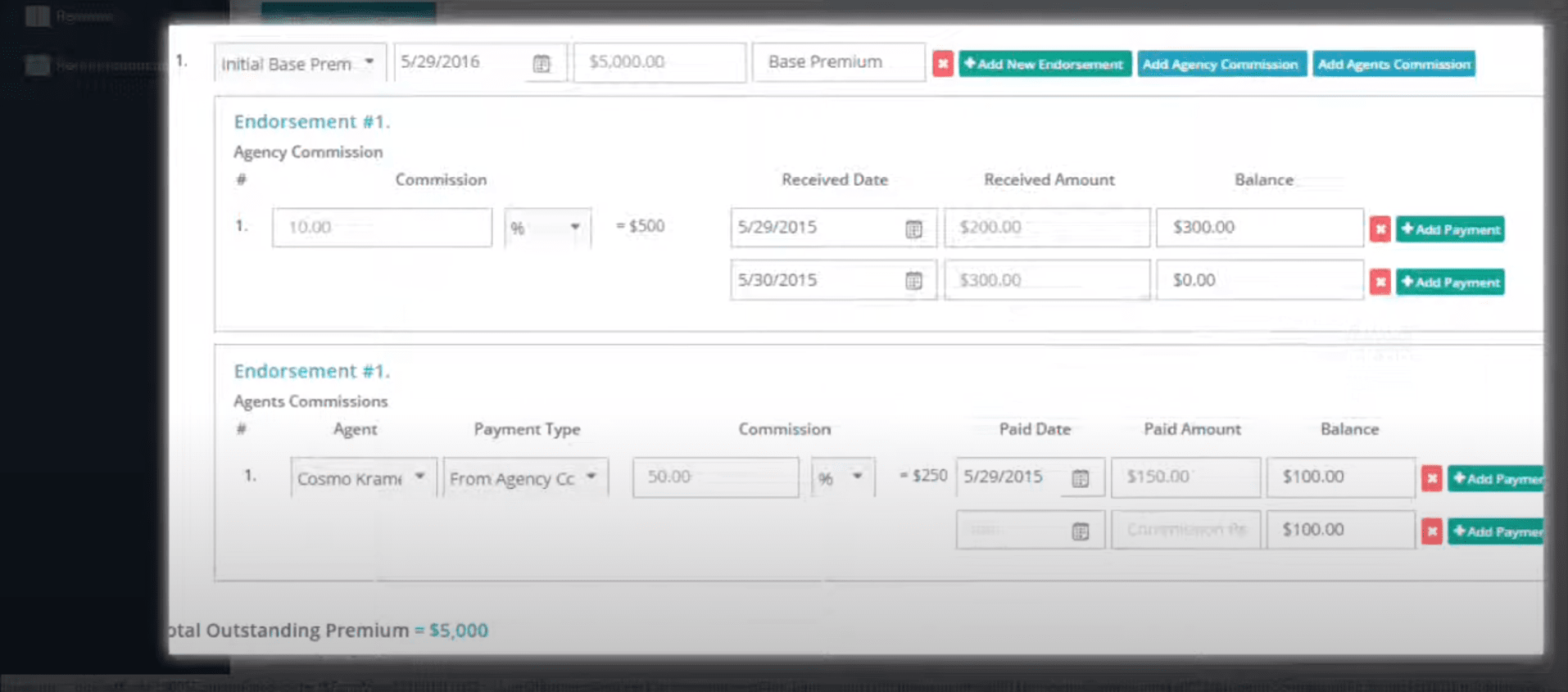Click the Agents Commissions section label
The height and width of the screenshot is (692, 1568).
click(310, 401)
